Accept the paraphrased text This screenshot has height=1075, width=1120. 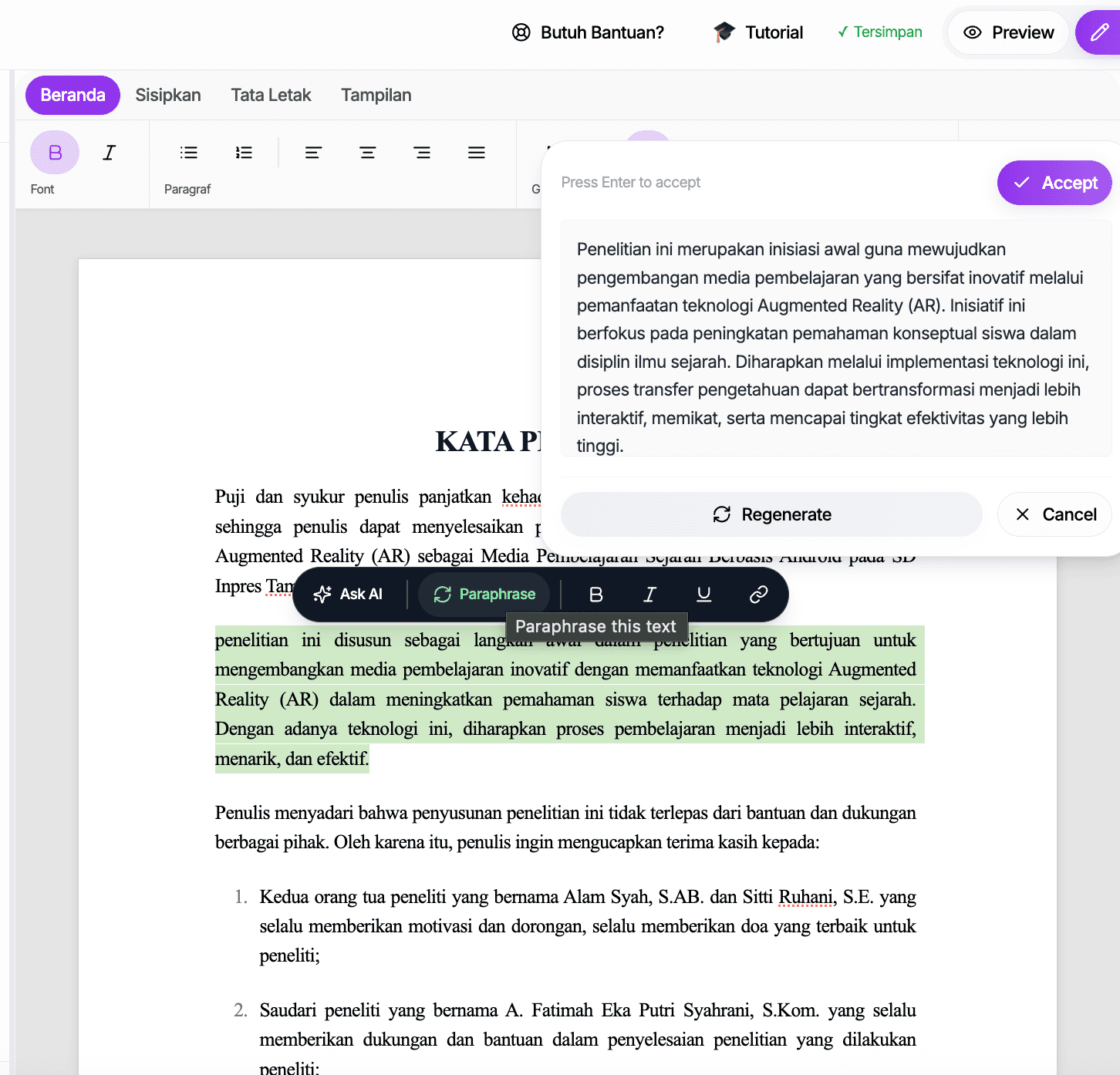1054,183
